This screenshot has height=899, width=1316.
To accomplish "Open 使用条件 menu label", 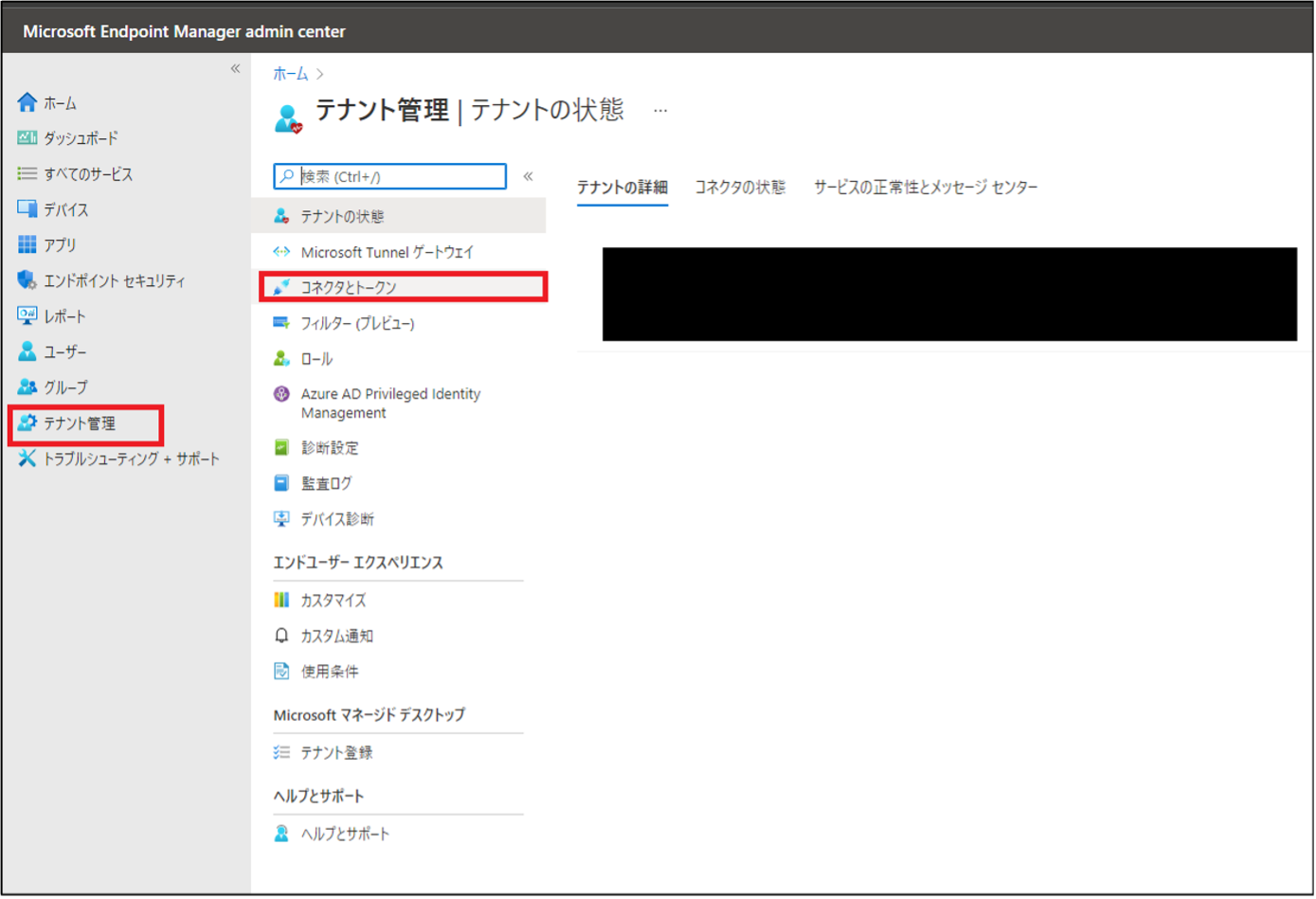I will [330, 672].
